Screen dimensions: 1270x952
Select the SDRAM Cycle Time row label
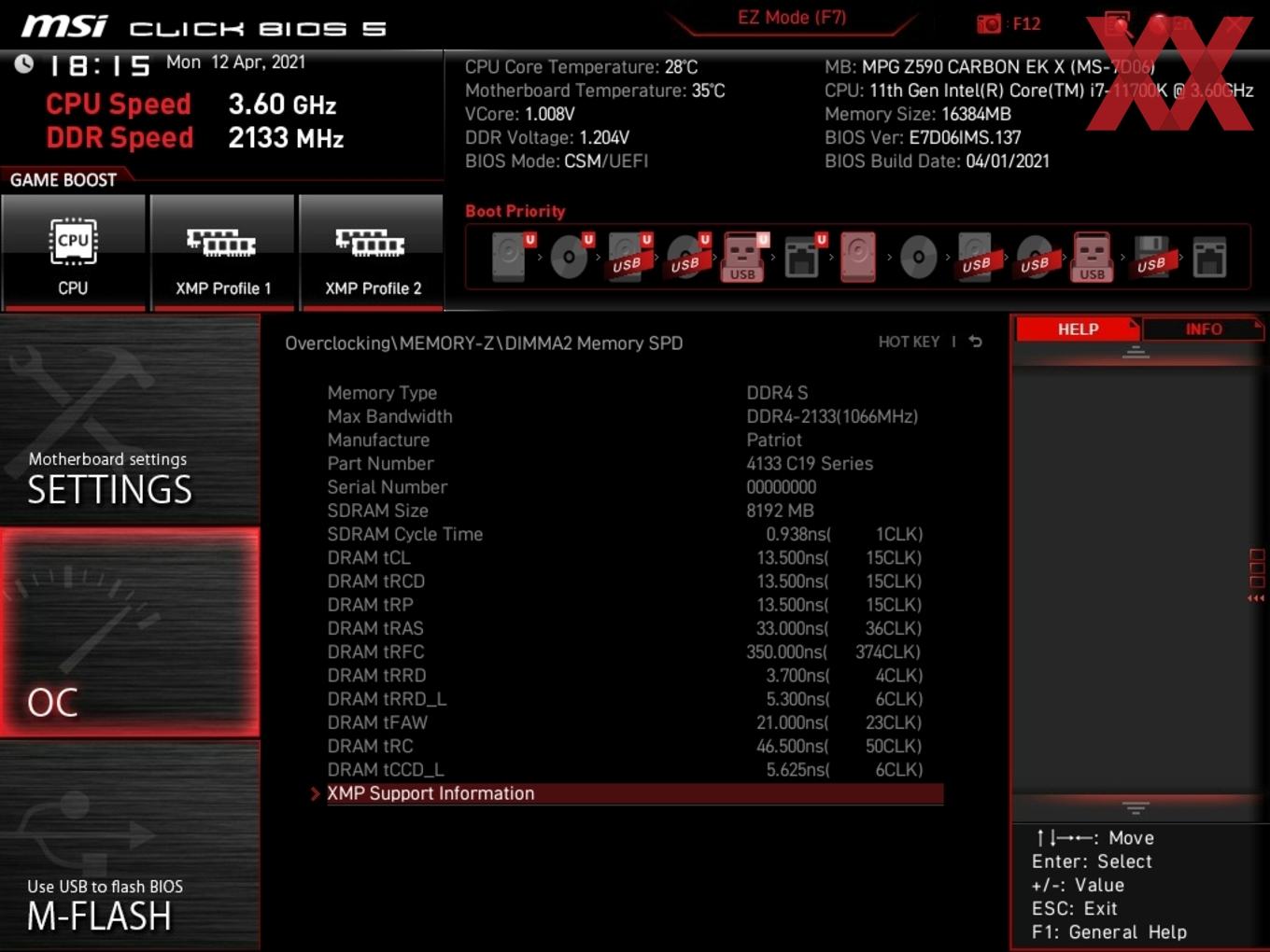404,534
